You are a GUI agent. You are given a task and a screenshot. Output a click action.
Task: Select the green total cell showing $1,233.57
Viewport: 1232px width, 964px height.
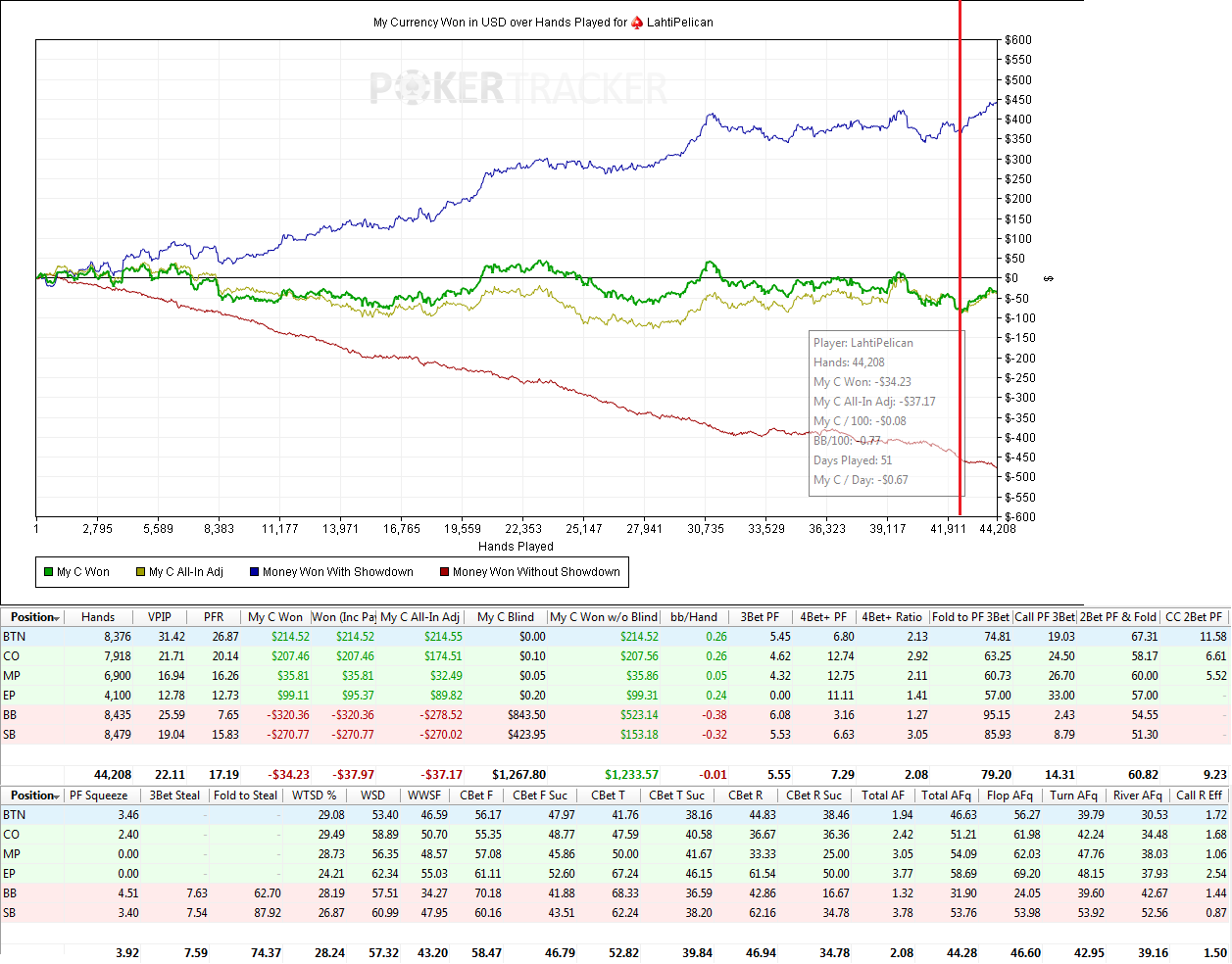click(x=632, y=775)
